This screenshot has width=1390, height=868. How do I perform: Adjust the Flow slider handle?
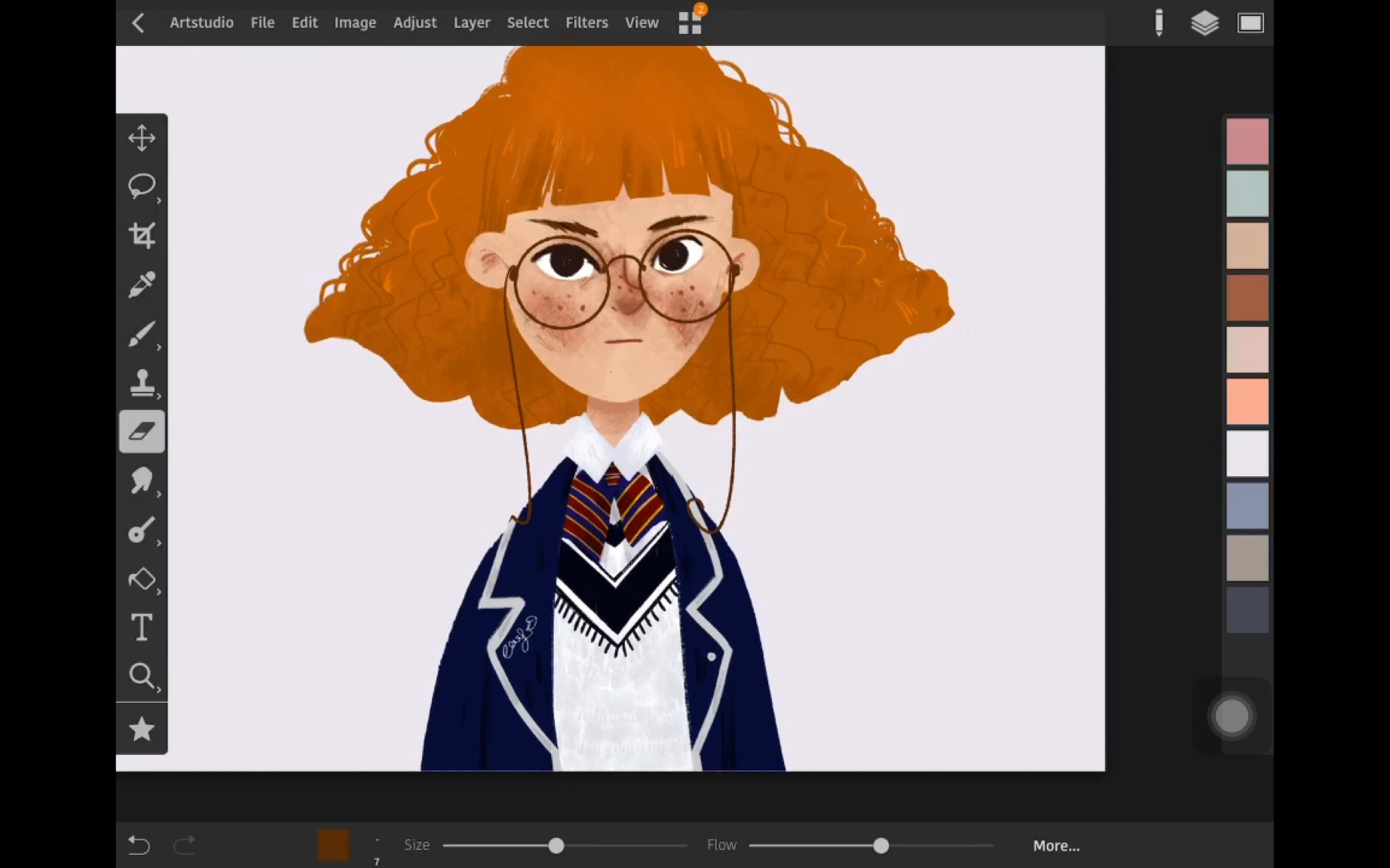(881, 845)
